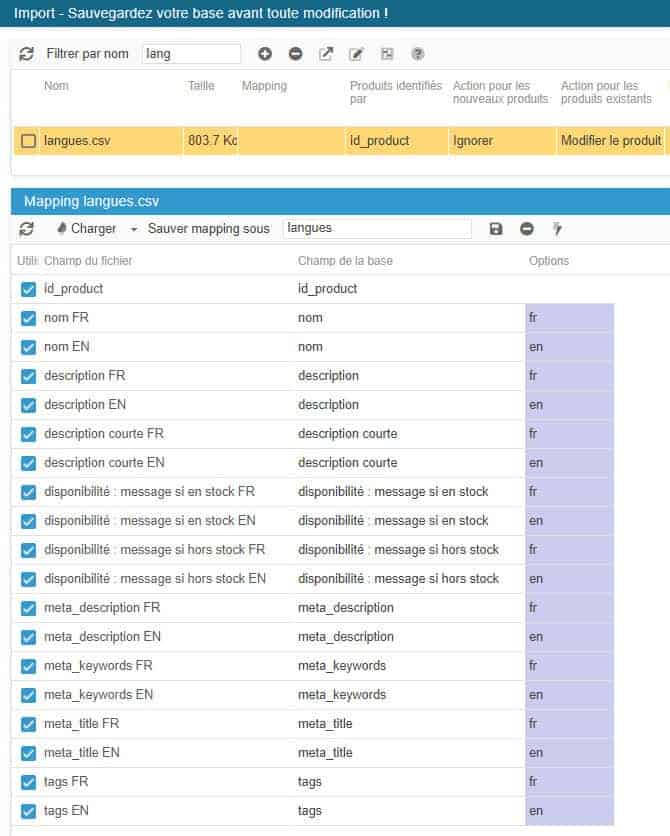
Task: Open the language option for meta_title FR
Action: (568, 723)
